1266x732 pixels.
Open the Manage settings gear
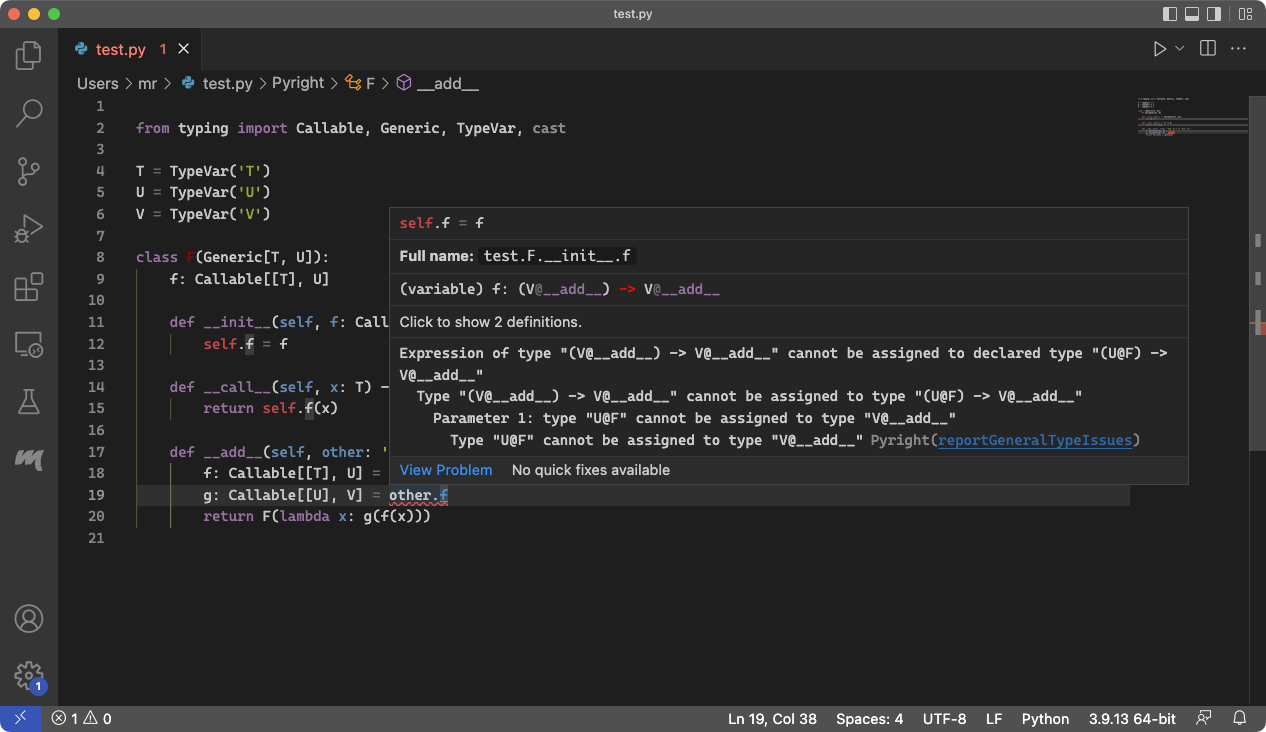click(x=29, y=676)
